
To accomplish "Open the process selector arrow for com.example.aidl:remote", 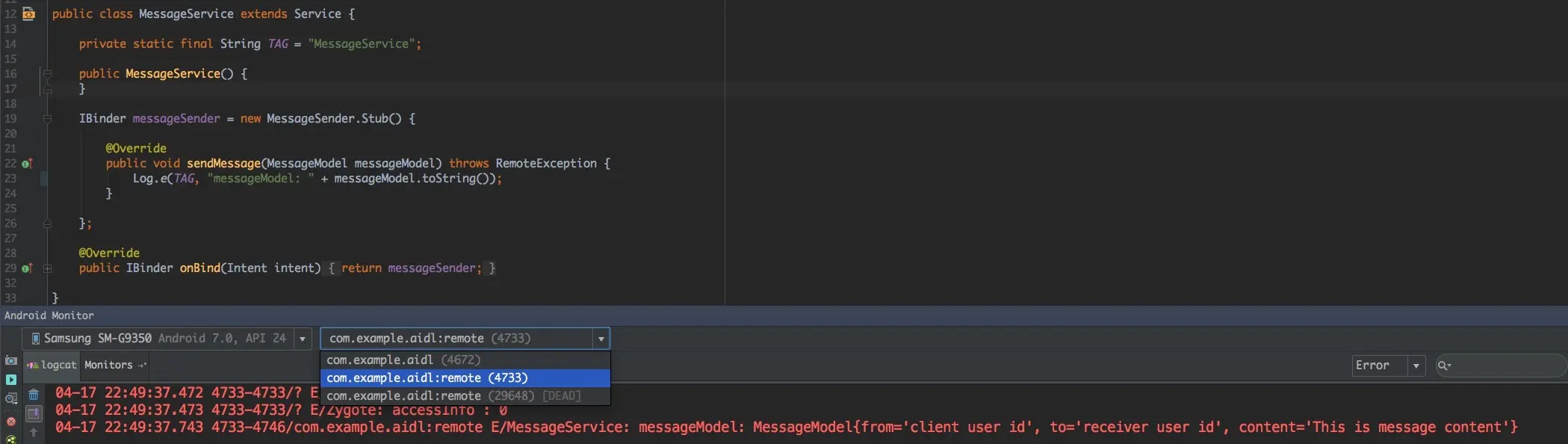I will click(601, 339).
